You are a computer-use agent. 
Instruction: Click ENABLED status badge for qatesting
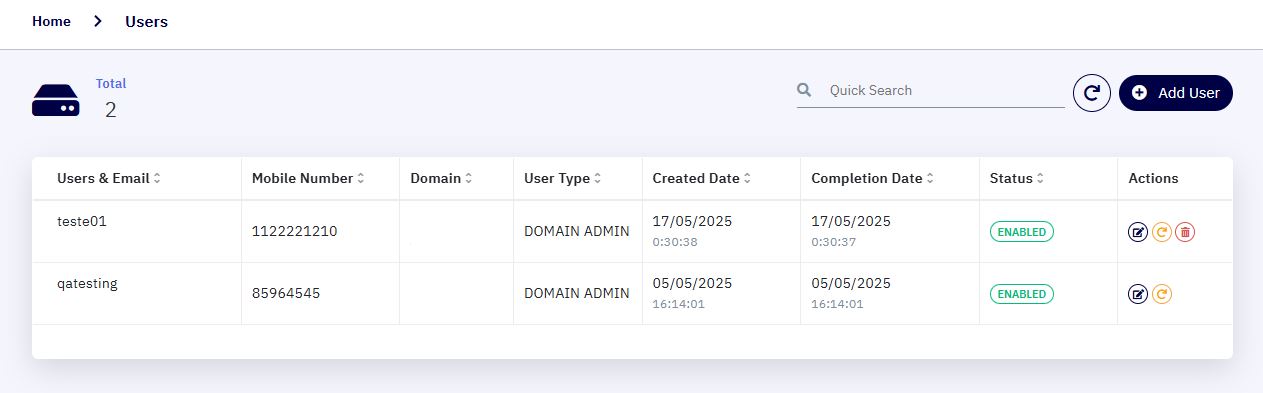1021,294
